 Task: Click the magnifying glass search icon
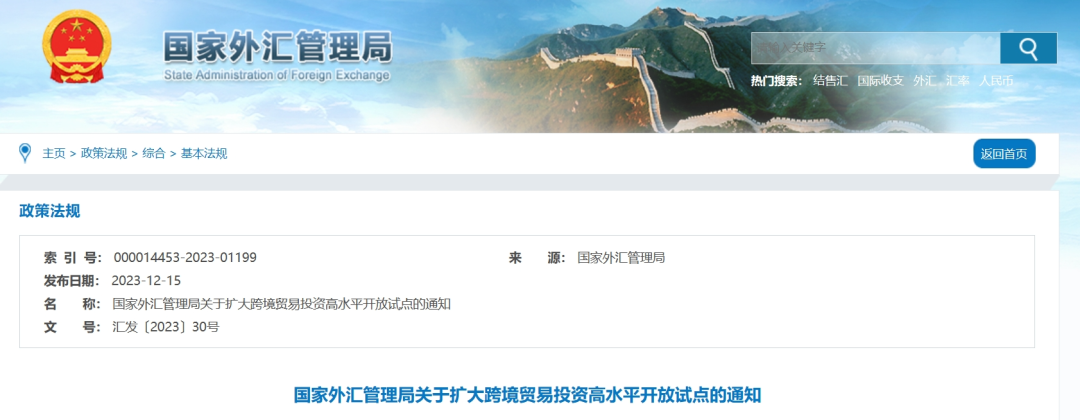[x=1028, y=48]
